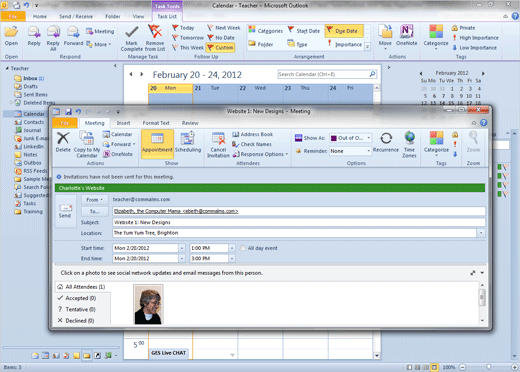
Task: Flag task for Today
Action: coord(183,28)
